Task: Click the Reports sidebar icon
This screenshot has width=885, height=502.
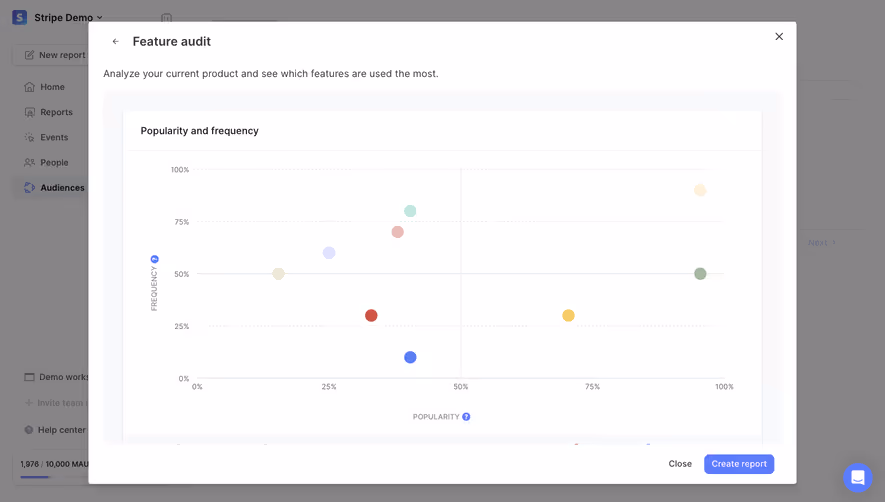Action: 29,112
